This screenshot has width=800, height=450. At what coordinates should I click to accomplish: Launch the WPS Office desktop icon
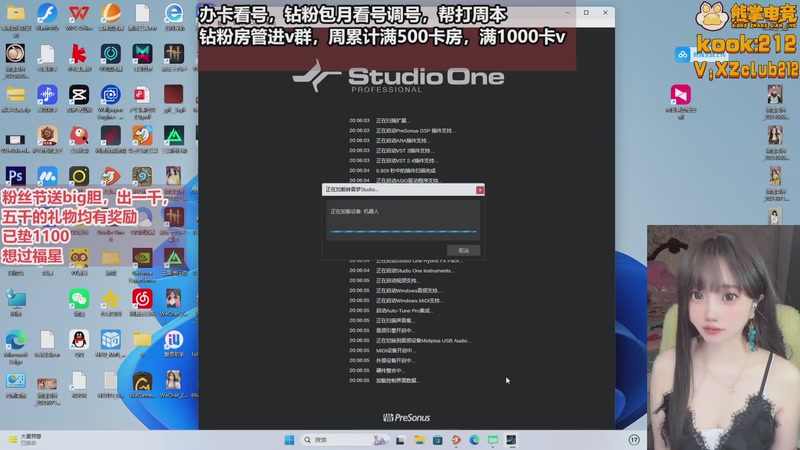[x=79, y=14]
